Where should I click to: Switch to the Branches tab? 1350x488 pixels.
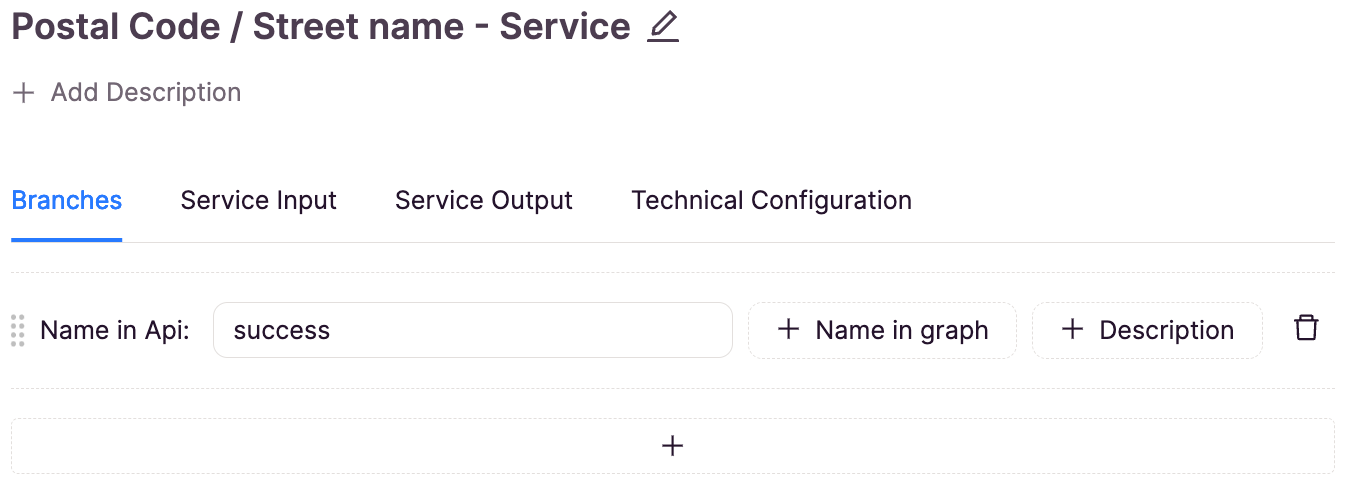(67, 201)
